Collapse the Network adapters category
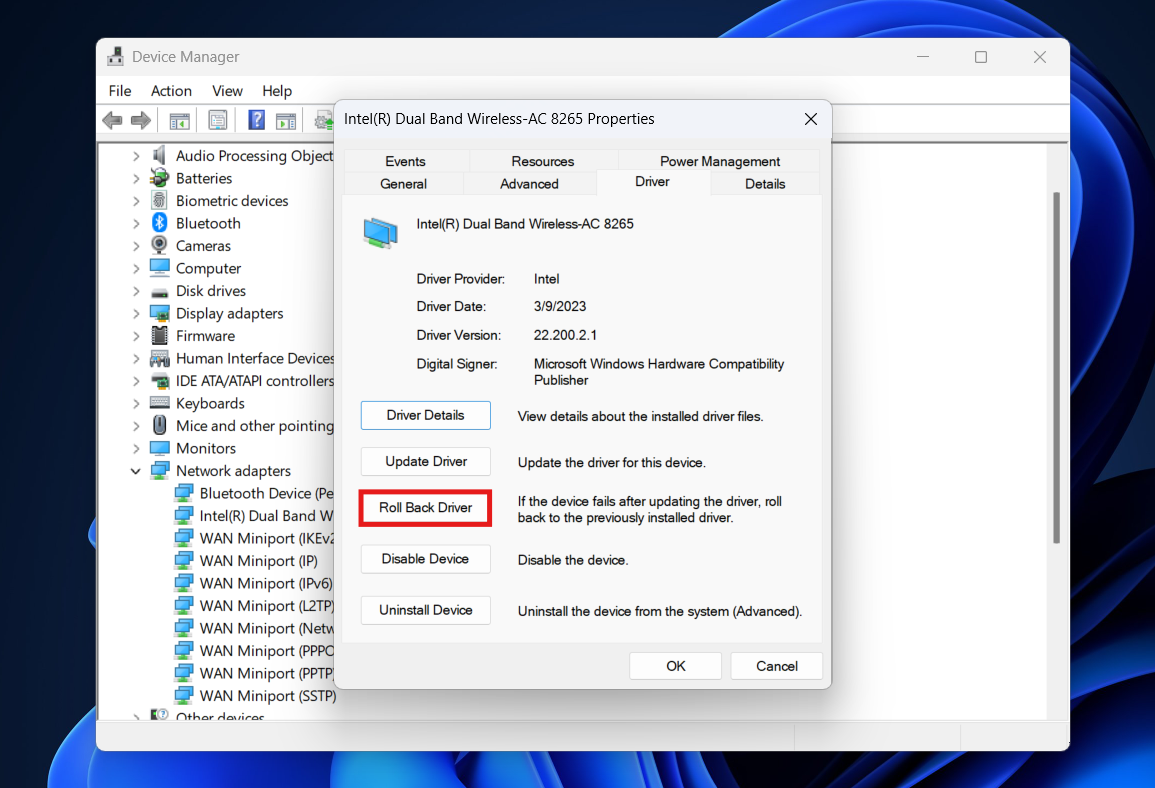 [136, 470]
